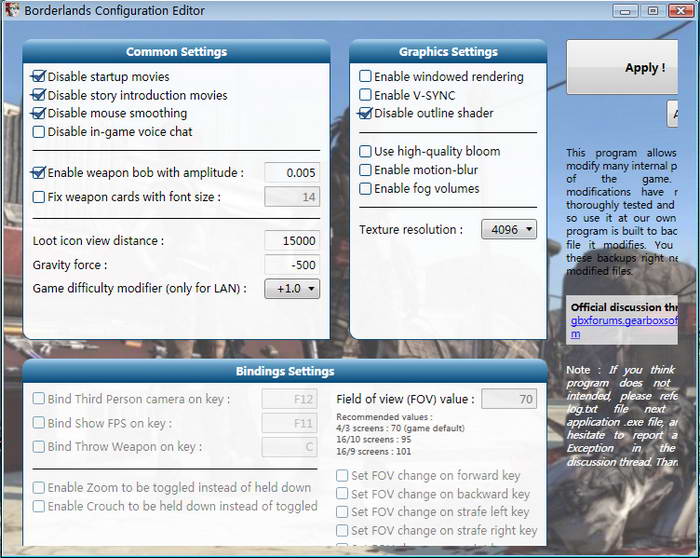
Task: Uncheck Disable outline shader
Action: [365, 113]
